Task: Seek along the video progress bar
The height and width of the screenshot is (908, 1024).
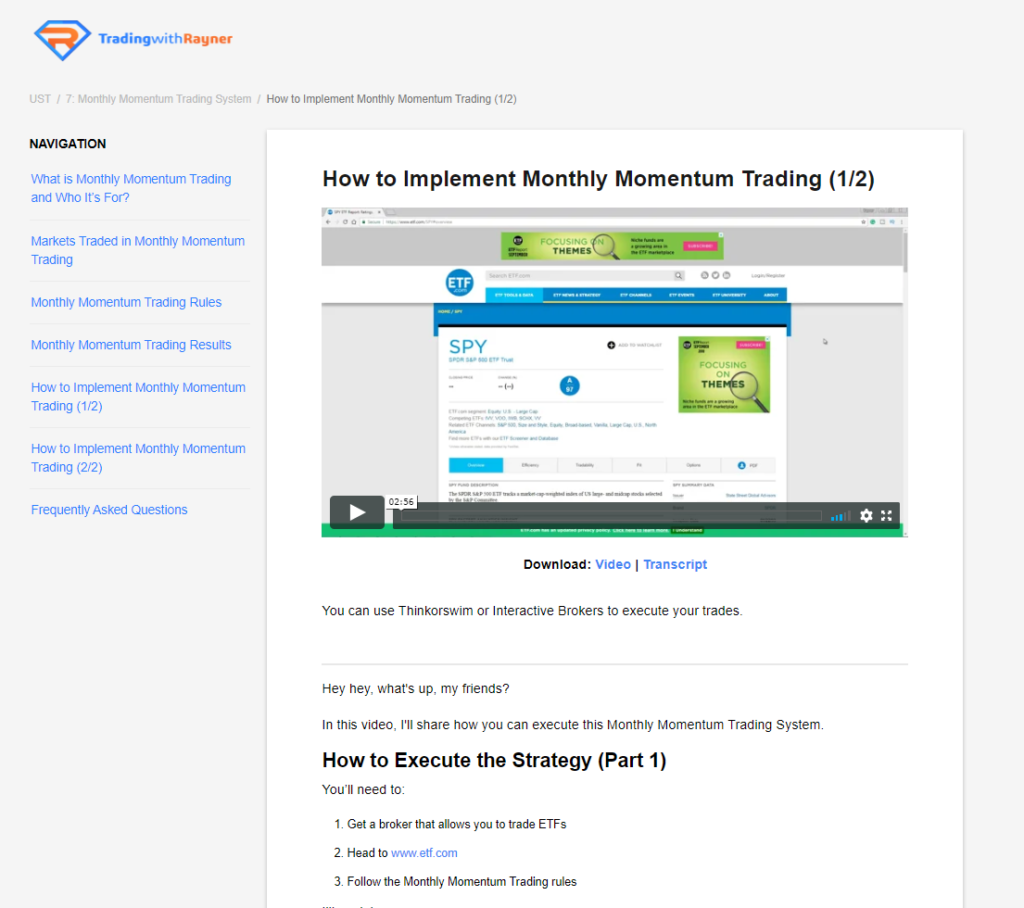Action: (x=611, y=516)
